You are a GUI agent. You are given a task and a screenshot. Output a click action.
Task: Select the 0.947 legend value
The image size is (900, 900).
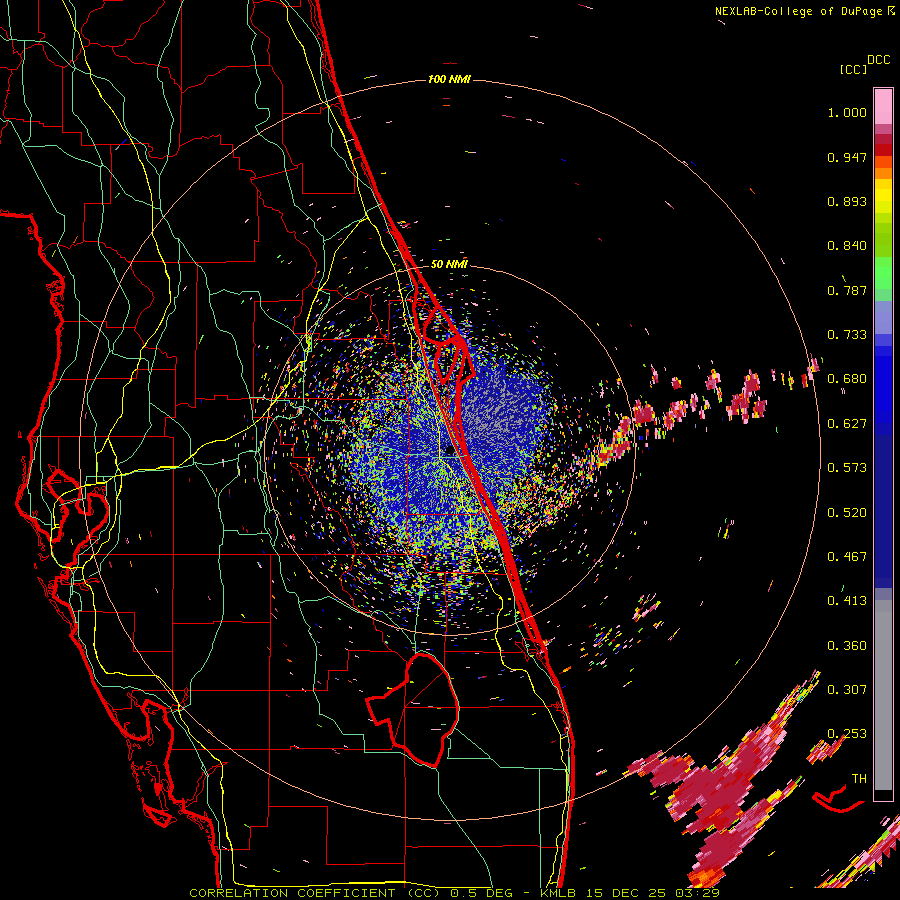(x=847, y=157)
